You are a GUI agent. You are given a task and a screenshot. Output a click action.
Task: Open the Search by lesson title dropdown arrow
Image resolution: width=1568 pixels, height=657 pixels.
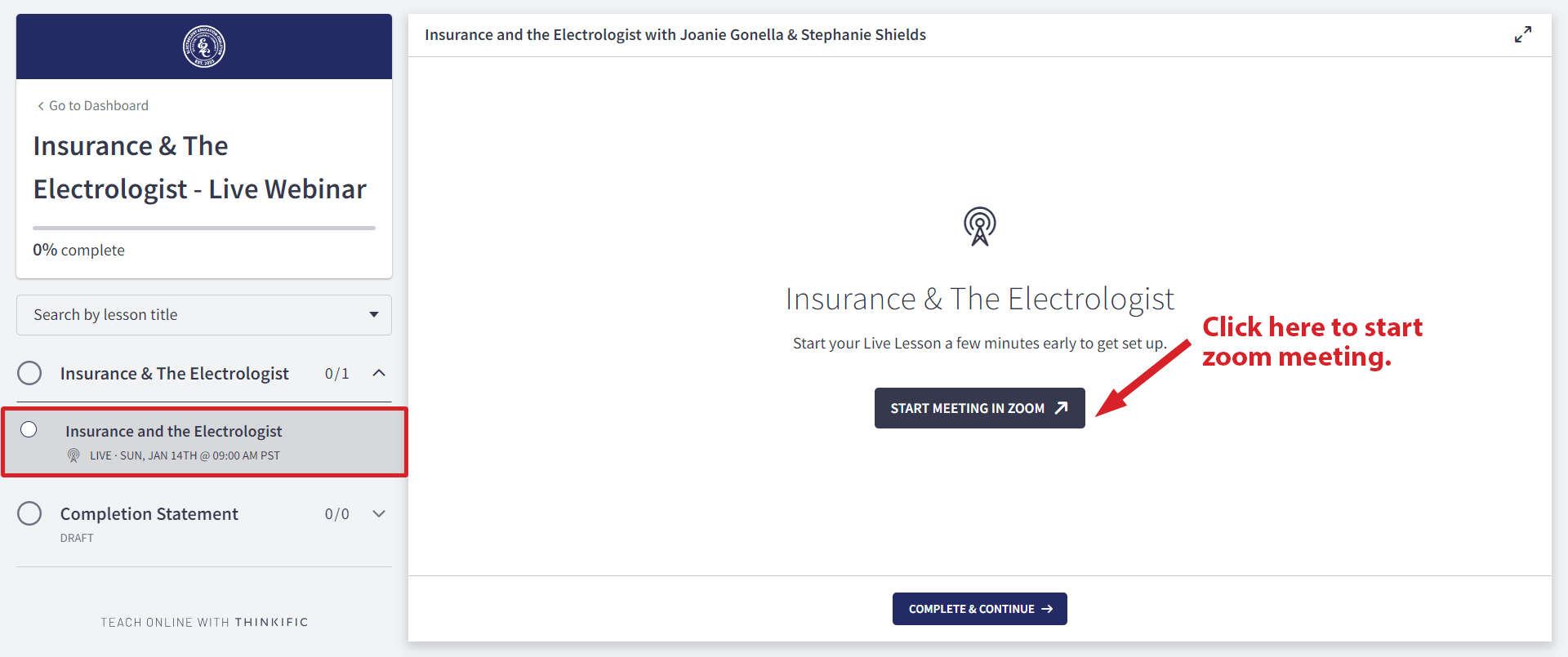[374, 315]
